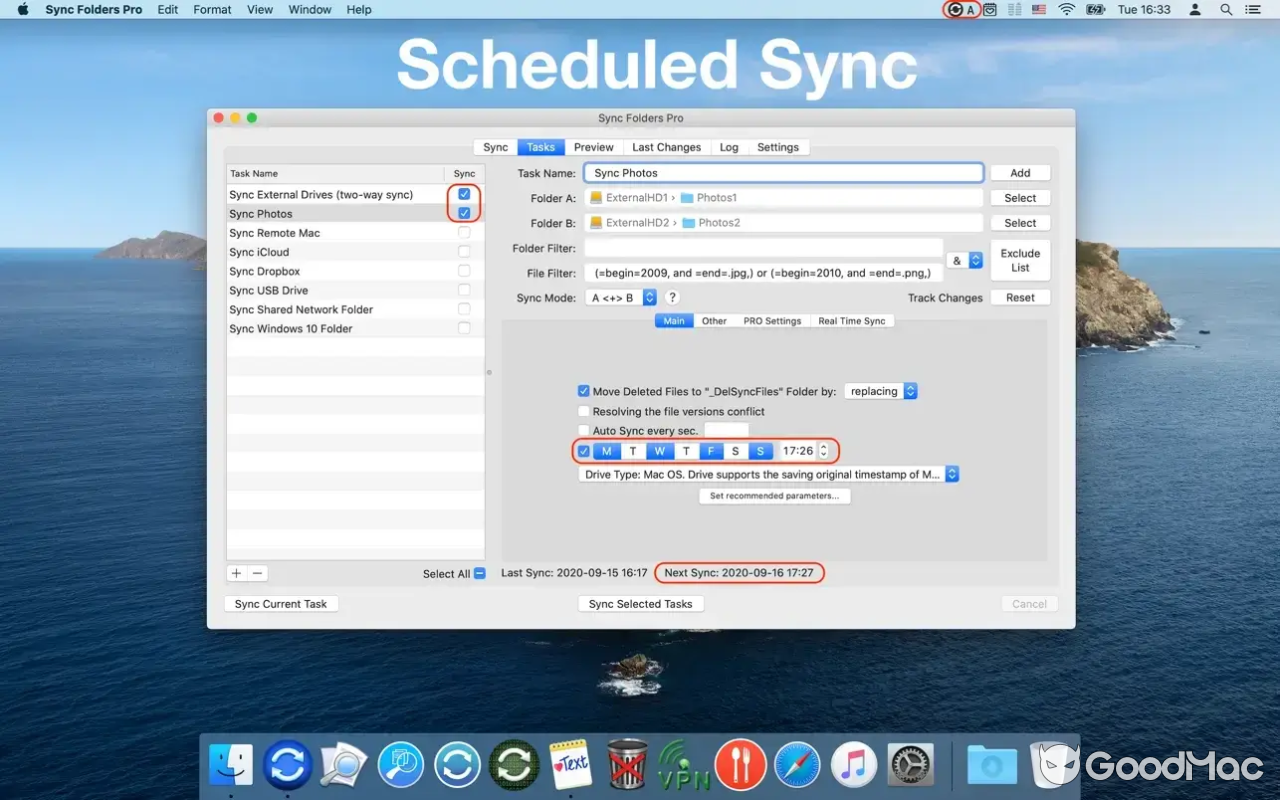Open the VPN app in the Dock
The height and width of the screenshot is (800, 1280).
682,765
